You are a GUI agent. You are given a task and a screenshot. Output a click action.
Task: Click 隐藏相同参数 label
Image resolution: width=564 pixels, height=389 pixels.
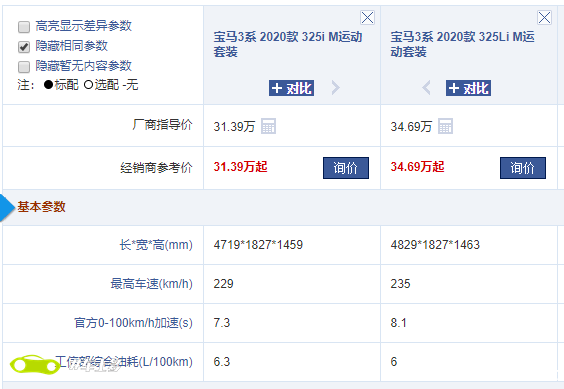(72, 46)
